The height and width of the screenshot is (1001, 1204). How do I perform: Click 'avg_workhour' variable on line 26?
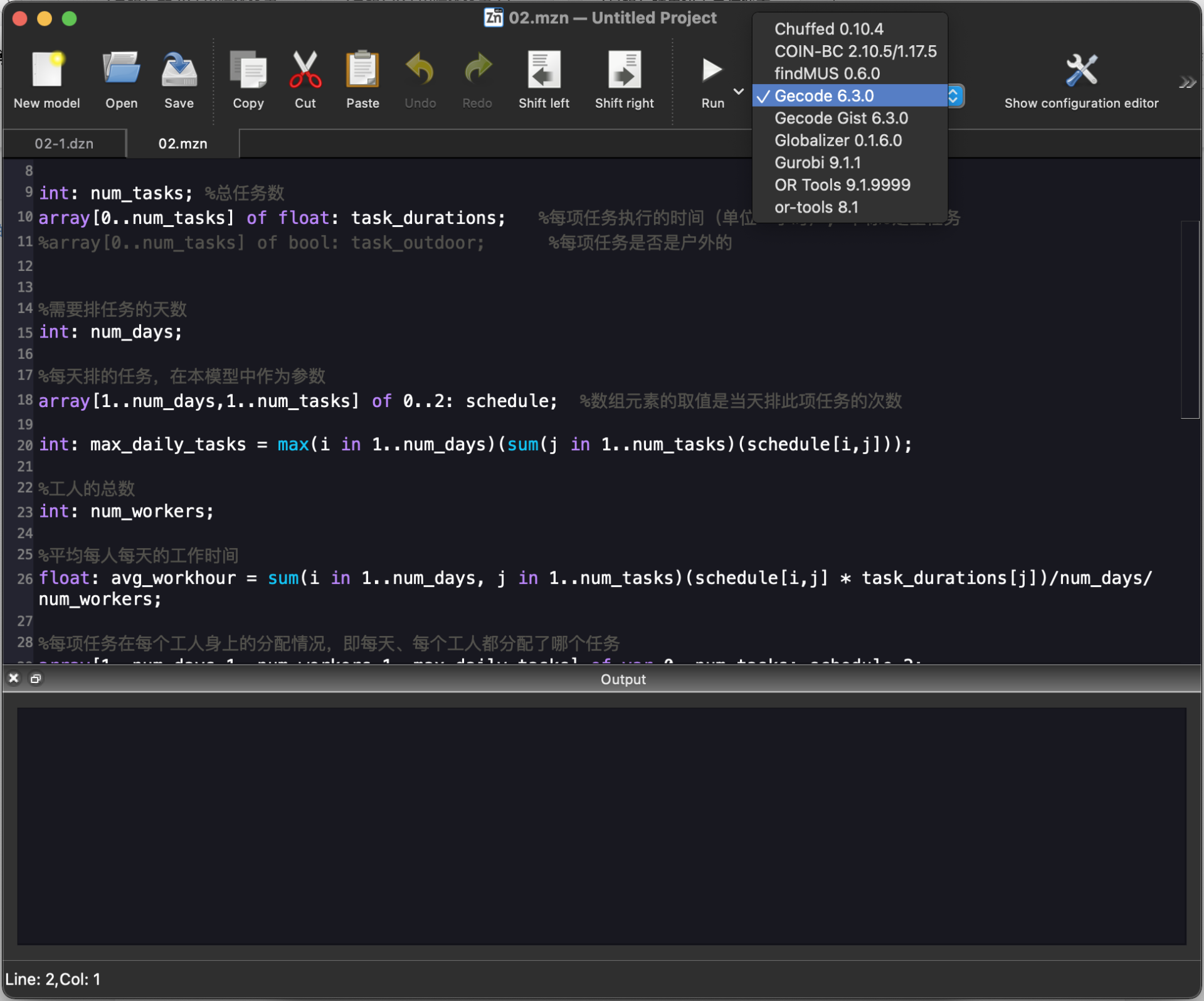(x=174, y=578)
